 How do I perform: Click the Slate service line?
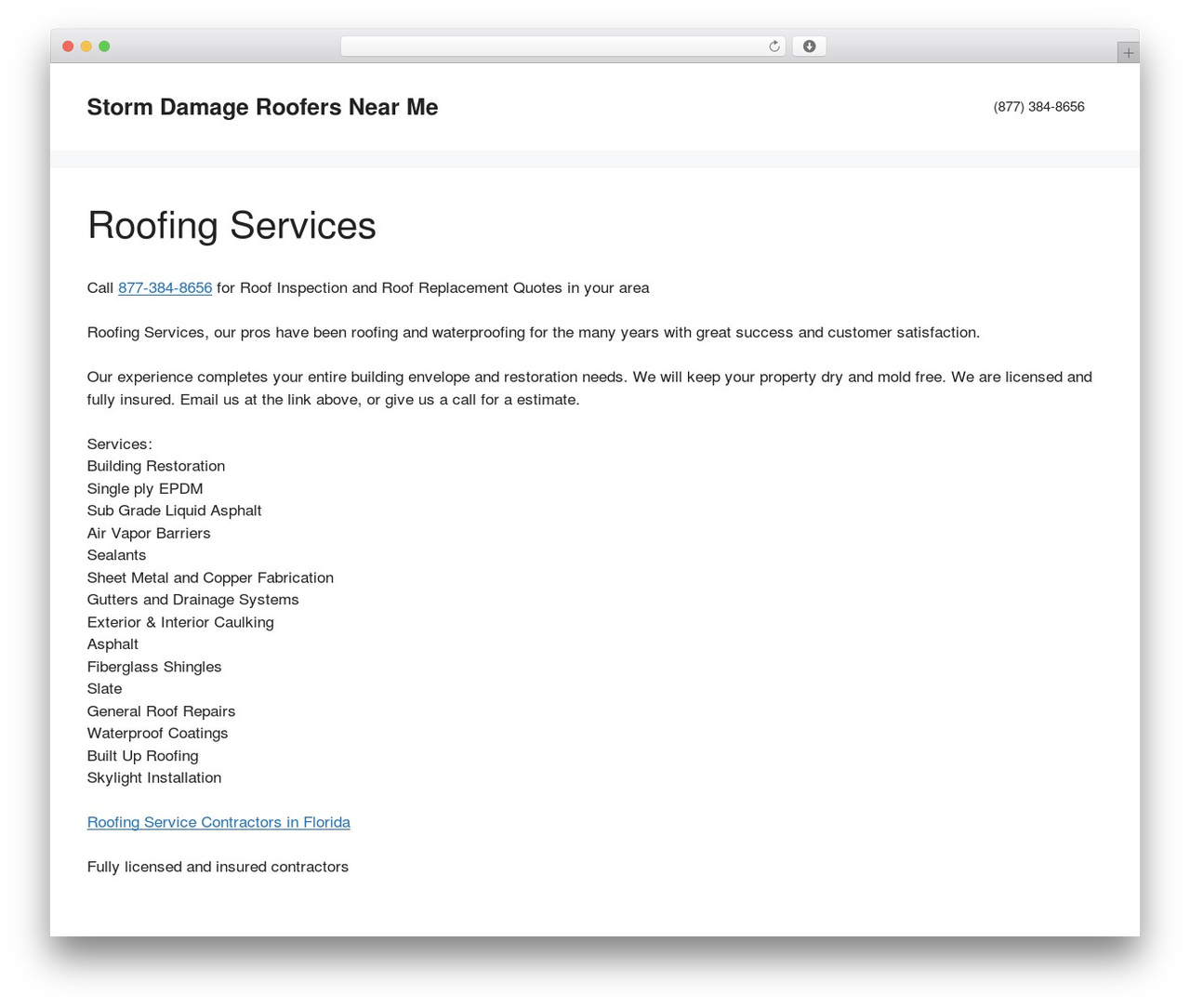[104, 689]
